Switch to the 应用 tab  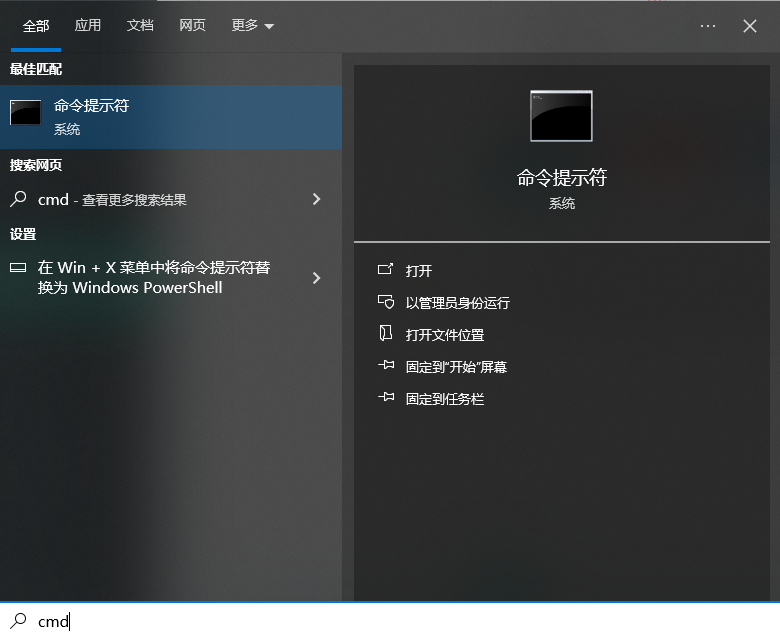pyautogui.click(x=88, y=26)
